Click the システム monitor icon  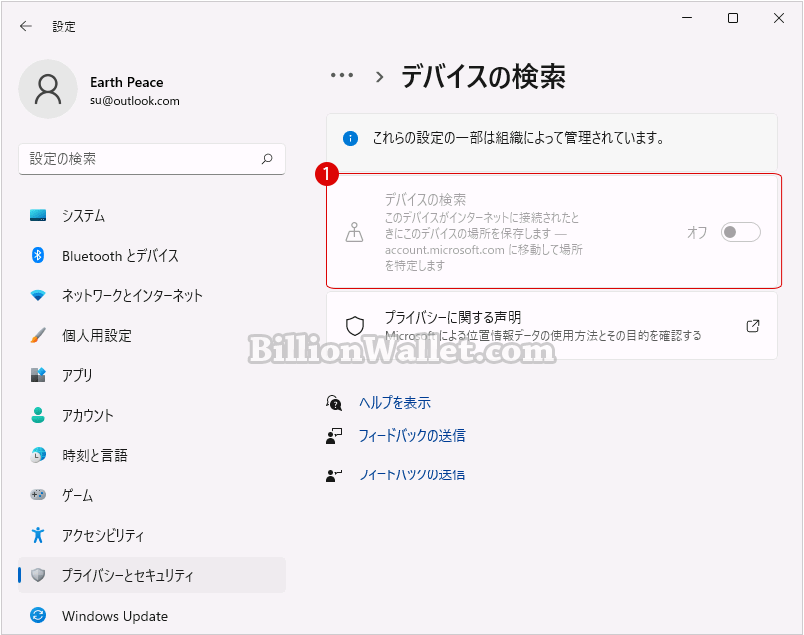pyautogui.click(x=38, y=215)
